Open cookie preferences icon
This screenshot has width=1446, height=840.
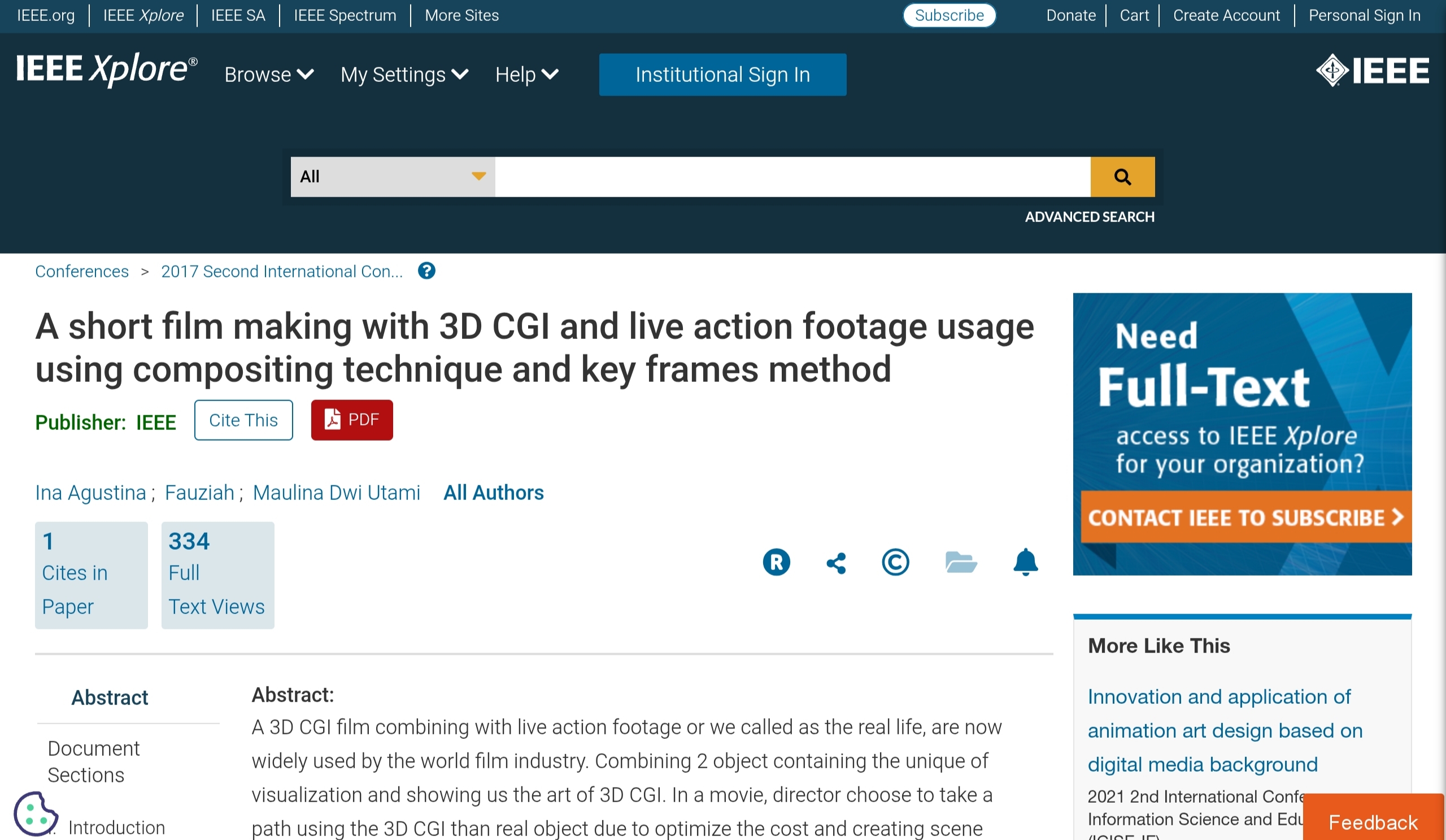[36, 813]
